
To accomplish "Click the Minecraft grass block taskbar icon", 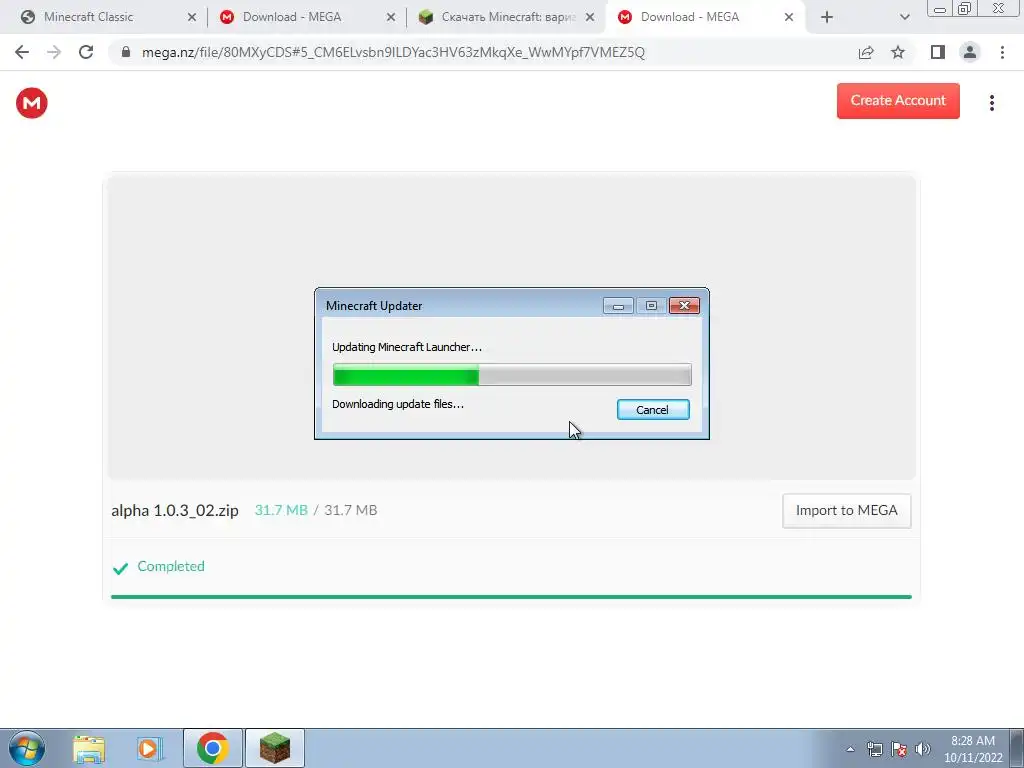I will pos(275,748).
